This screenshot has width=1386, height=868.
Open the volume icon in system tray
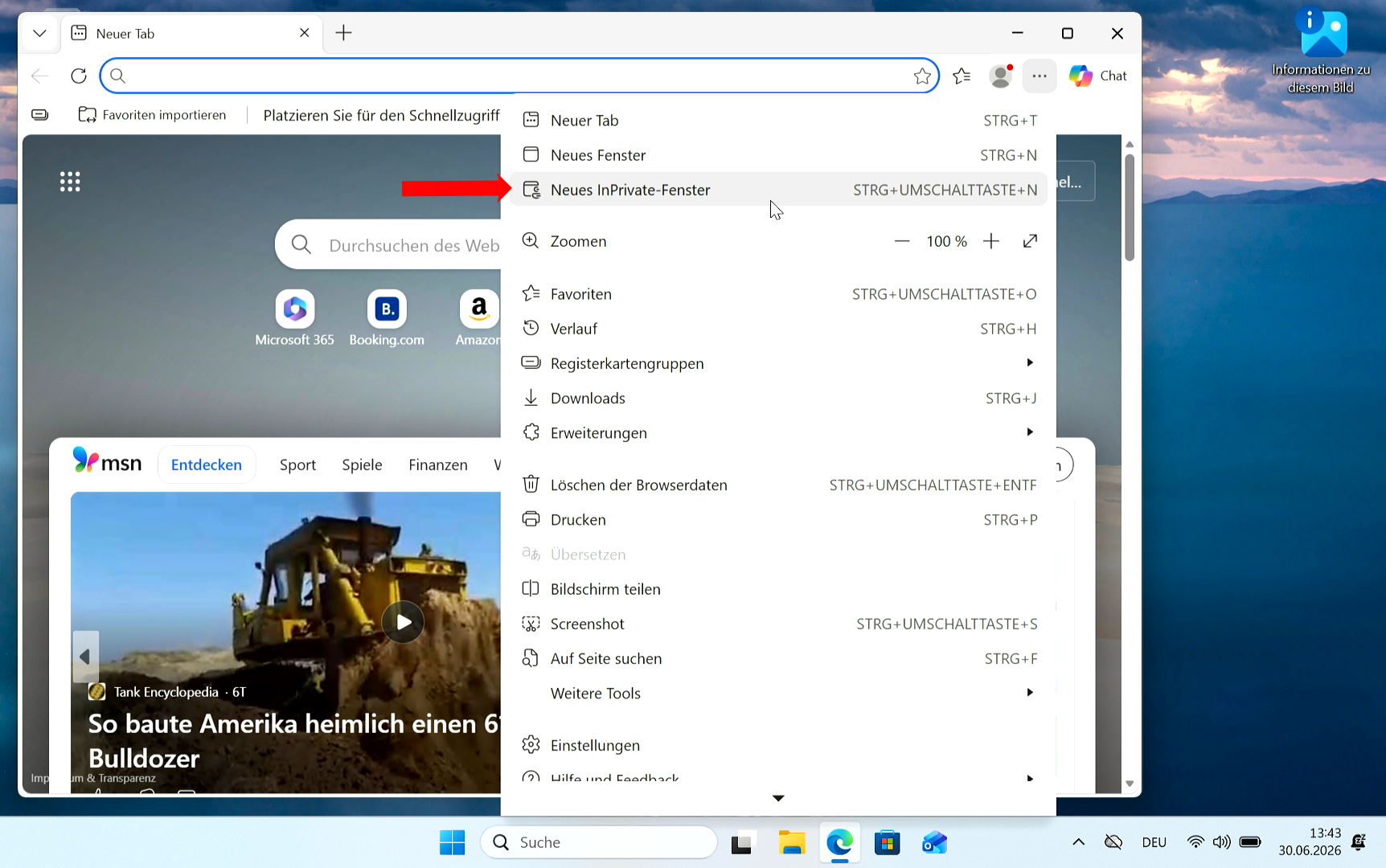click(1222, 842)
